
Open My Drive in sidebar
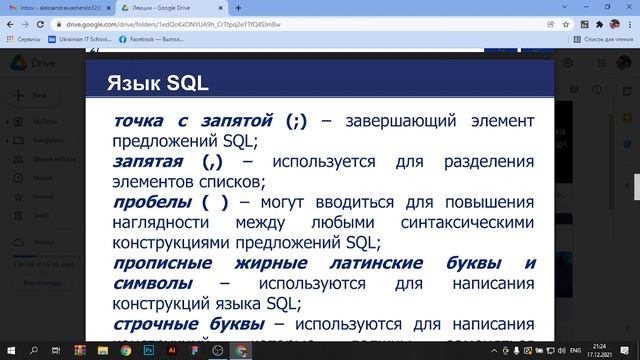tap(44, 122)
